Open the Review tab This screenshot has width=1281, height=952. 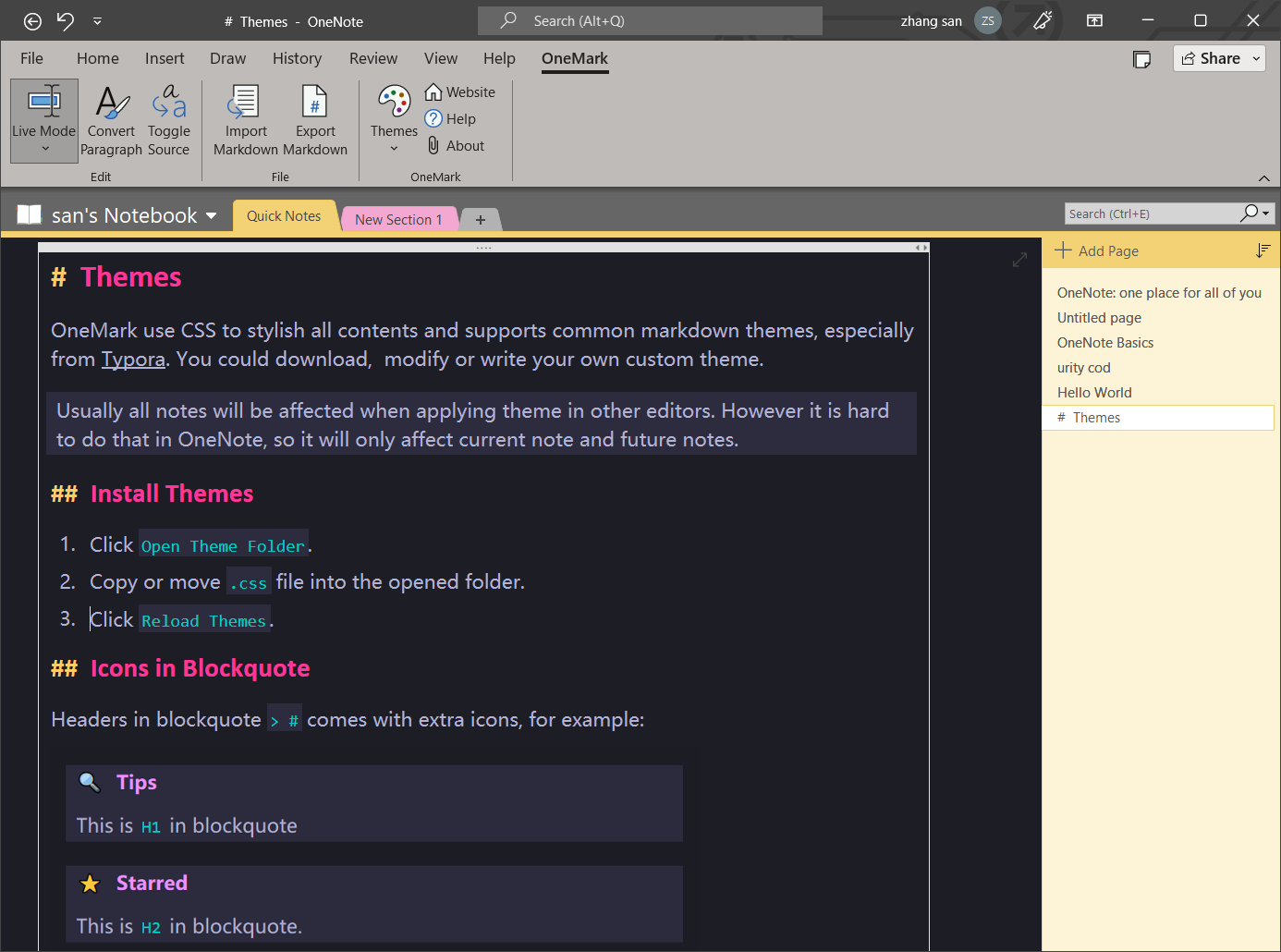(x=373, y=58)
